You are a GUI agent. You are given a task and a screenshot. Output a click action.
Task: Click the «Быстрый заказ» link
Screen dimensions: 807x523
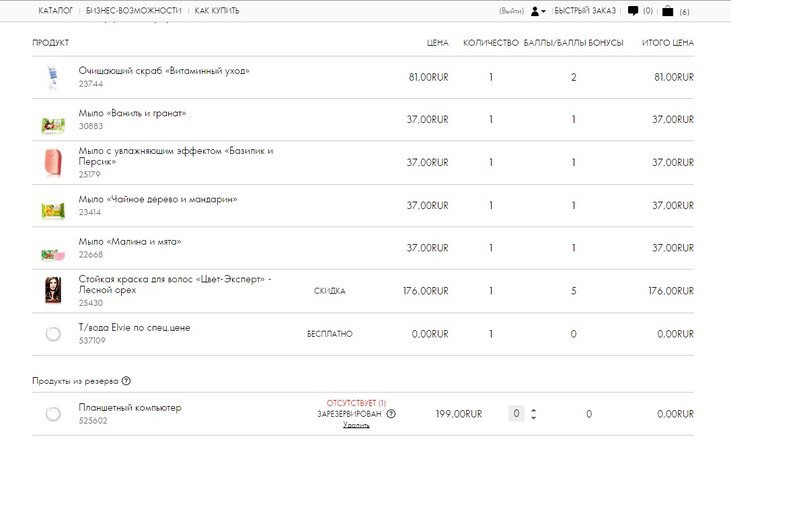click(x=585, y=11)
